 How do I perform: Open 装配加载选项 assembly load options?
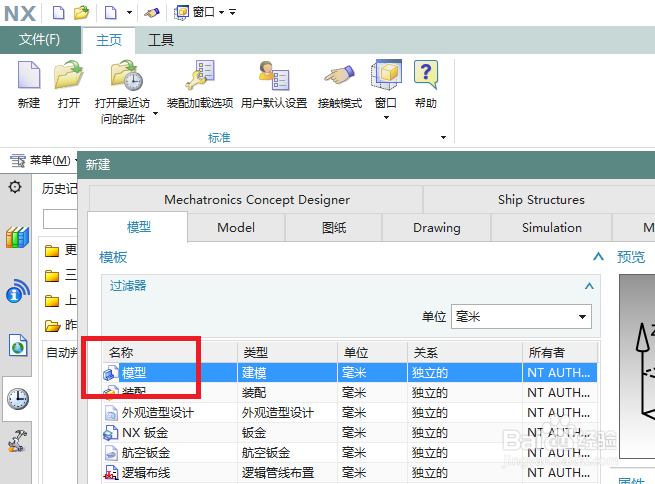click(200, 85)
